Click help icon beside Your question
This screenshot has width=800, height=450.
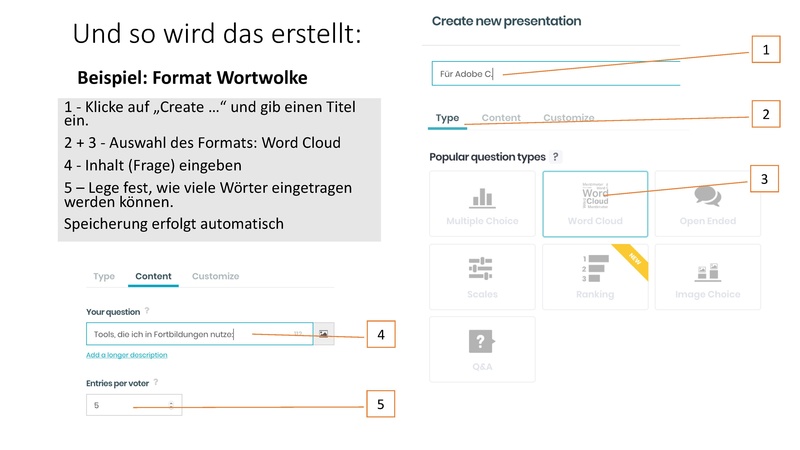pyautogui.click(x=147, y=311)
